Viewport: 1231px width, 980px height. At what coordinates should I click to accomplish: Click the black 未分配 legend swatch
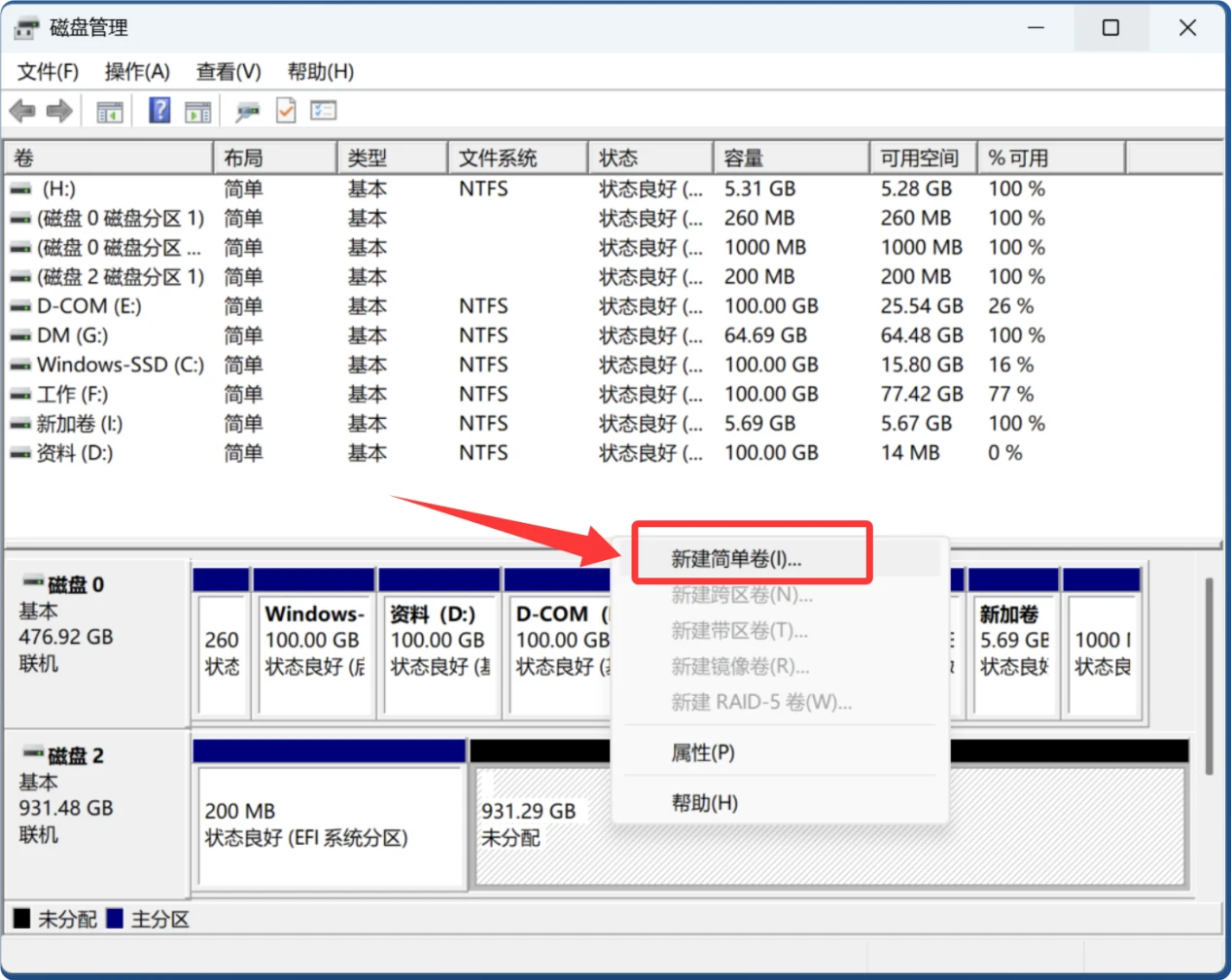coord(21,919)
